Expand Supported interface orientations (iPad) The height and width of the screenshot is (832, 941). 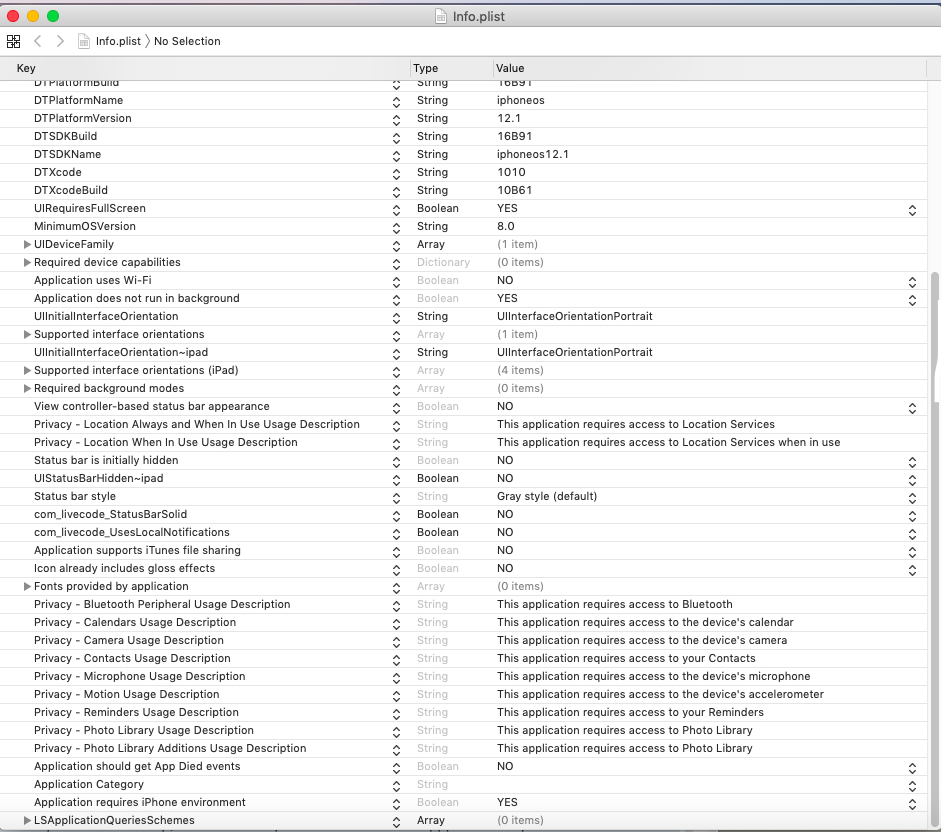[x=27, y=371]
